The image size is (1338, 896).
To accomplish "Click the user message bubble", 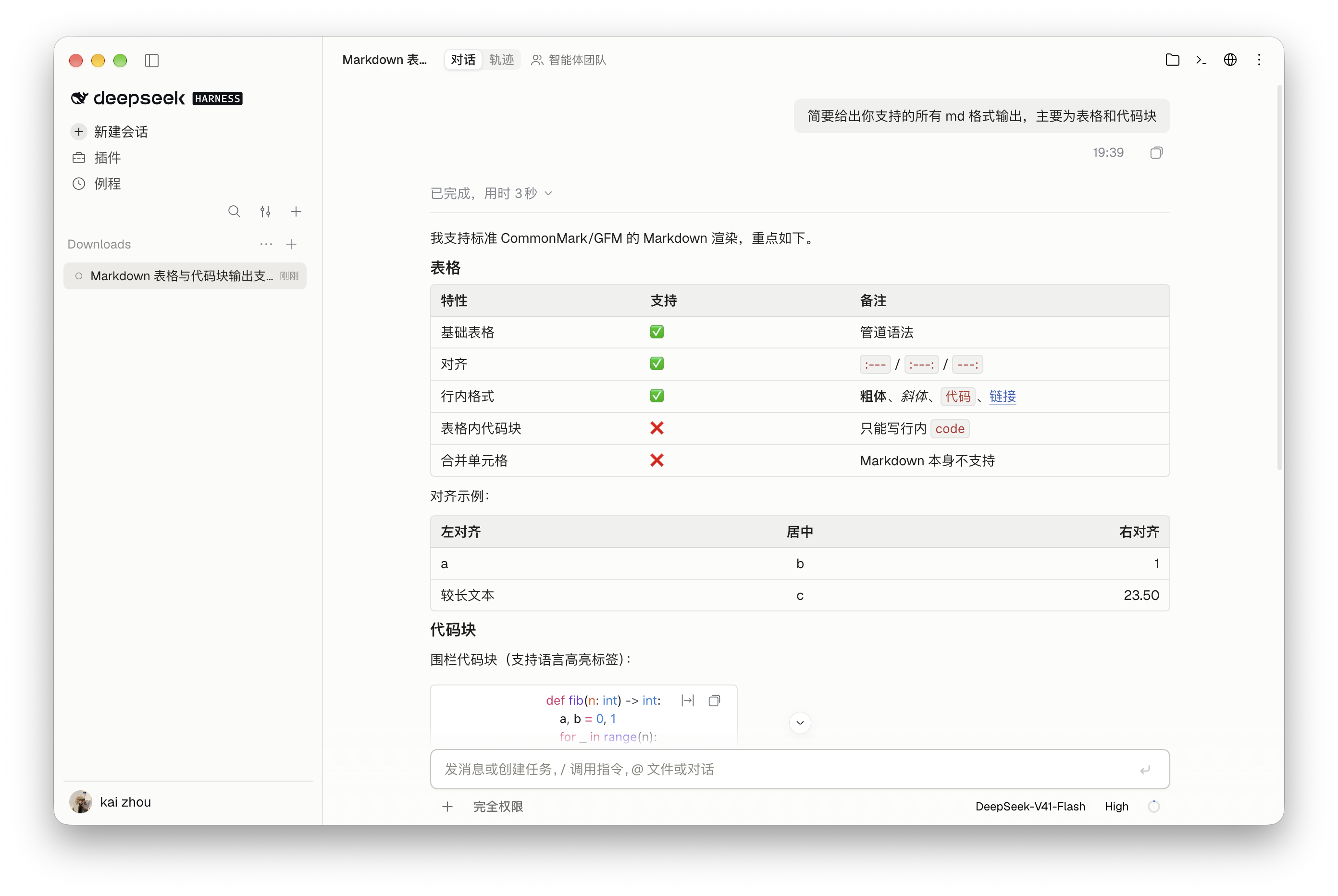I will 981,116.
